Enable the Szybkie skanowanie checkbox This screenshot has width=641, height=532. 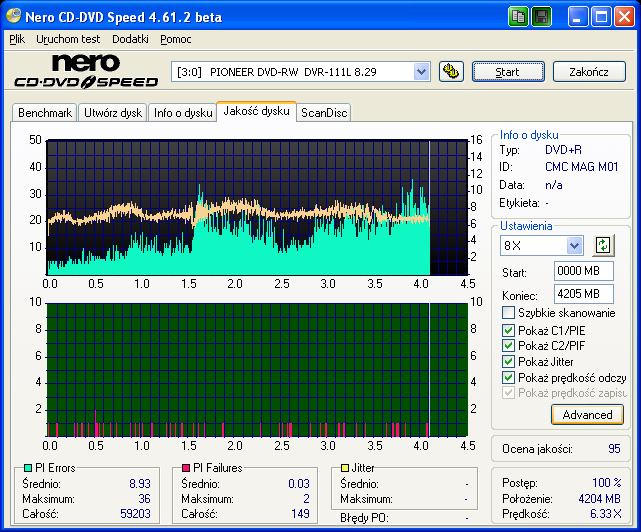click(508, 313)
